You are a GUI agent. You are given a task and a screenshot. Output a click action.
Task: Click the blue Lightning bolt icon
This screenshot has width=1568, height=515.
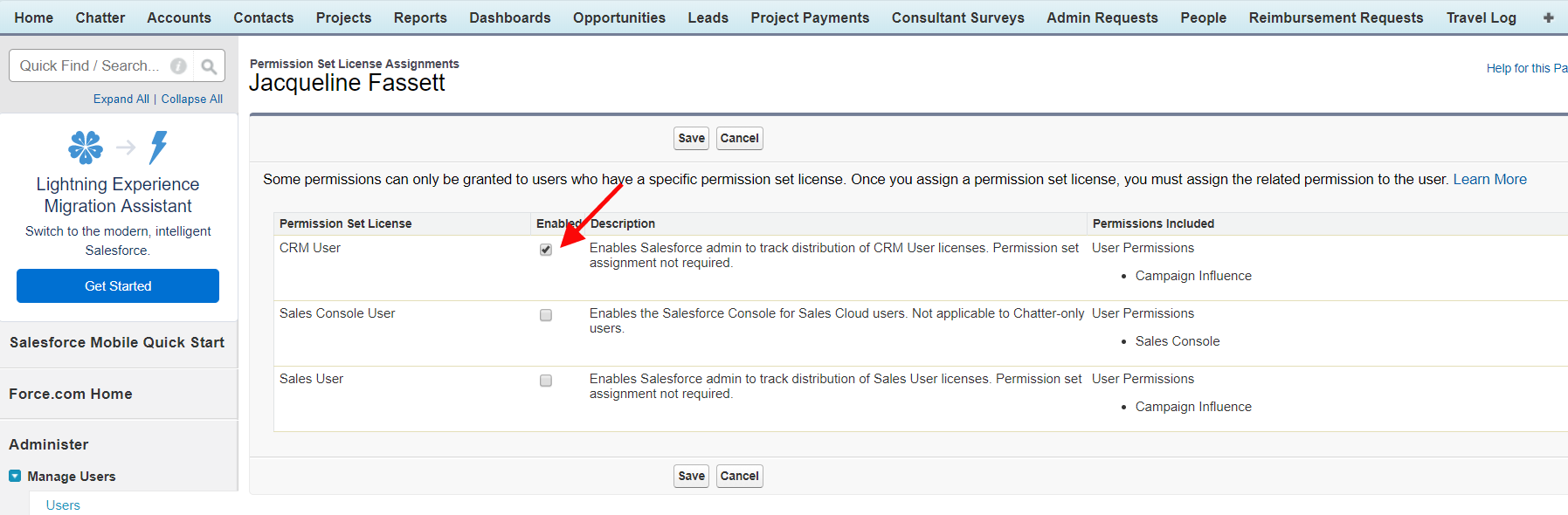158,148
